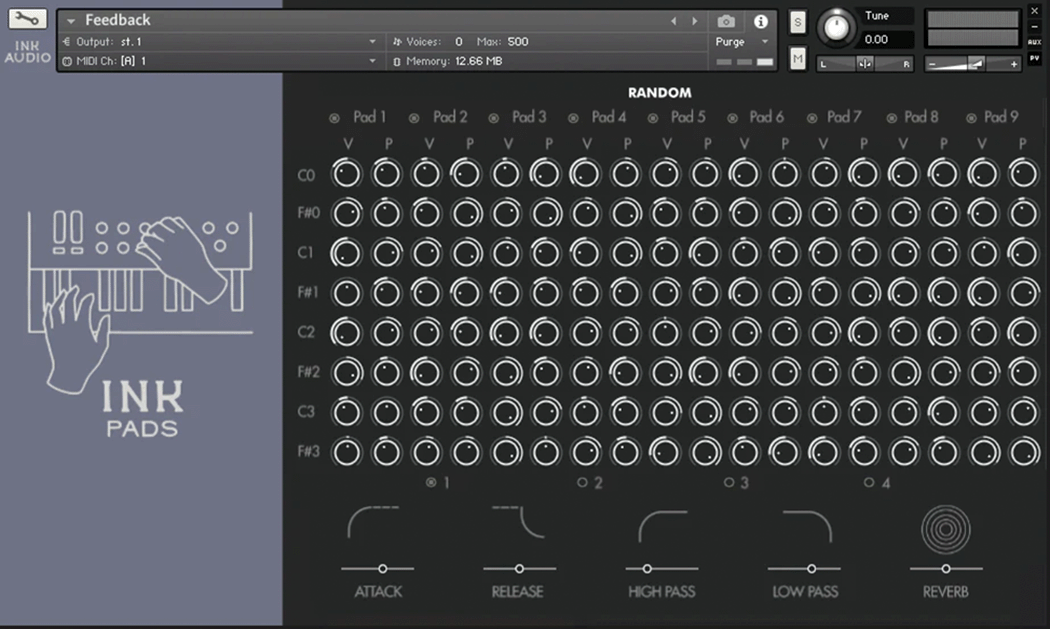The image size is (1050, 629).
Task: Click the output volume slider
Action: pos(972,64)
